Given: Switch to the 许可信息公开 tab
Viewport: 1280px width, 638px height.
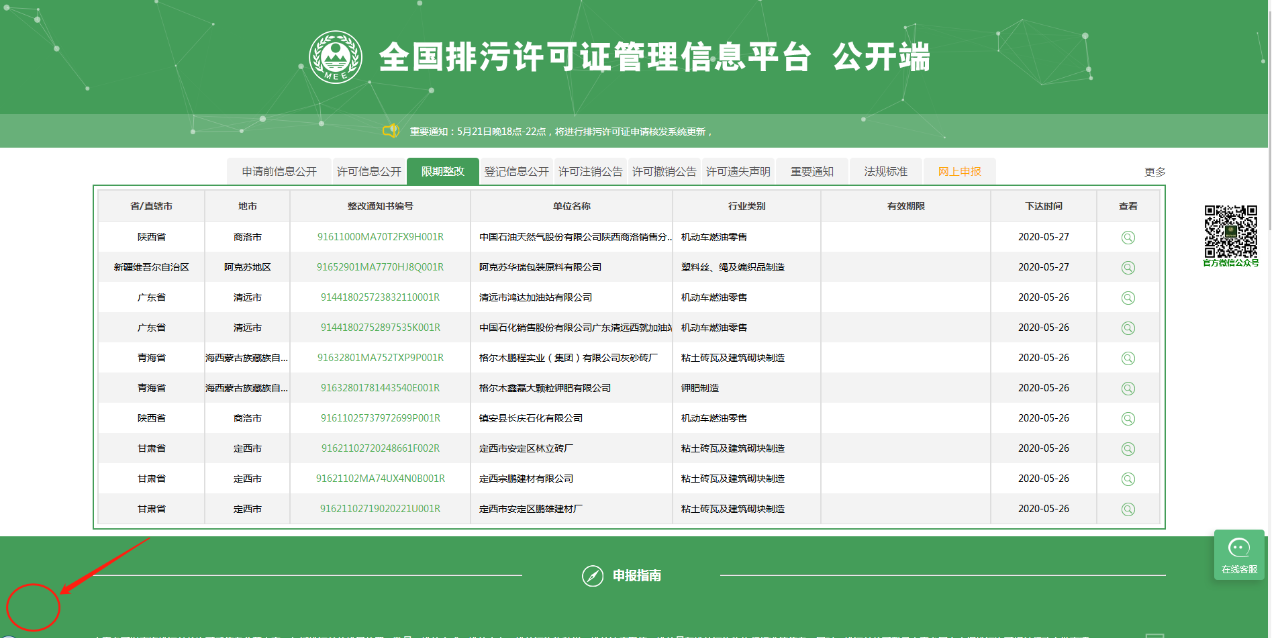Looking at the screenshot, I should click(x=369, y=172).
